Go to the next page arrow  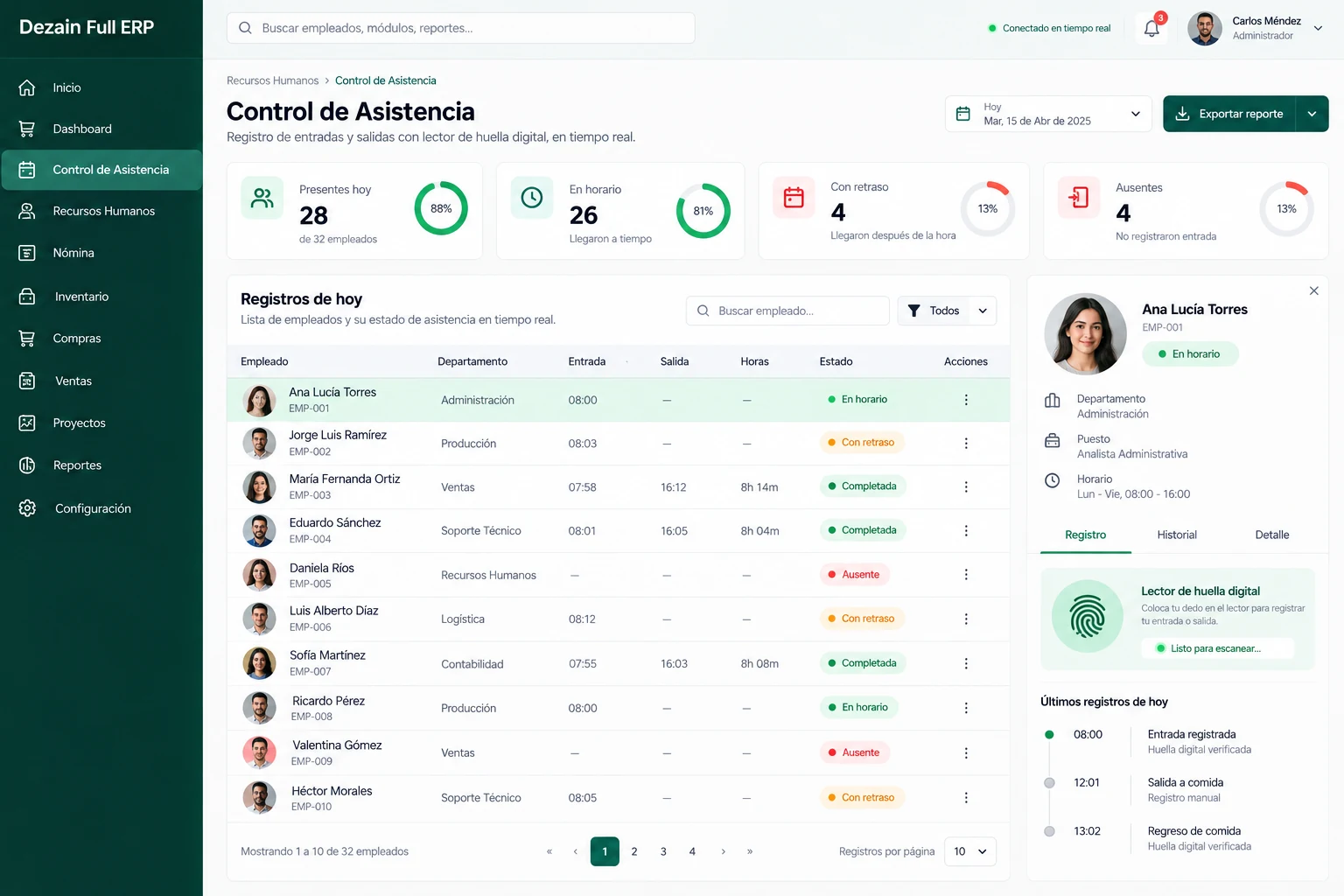(x=723, y=851)
